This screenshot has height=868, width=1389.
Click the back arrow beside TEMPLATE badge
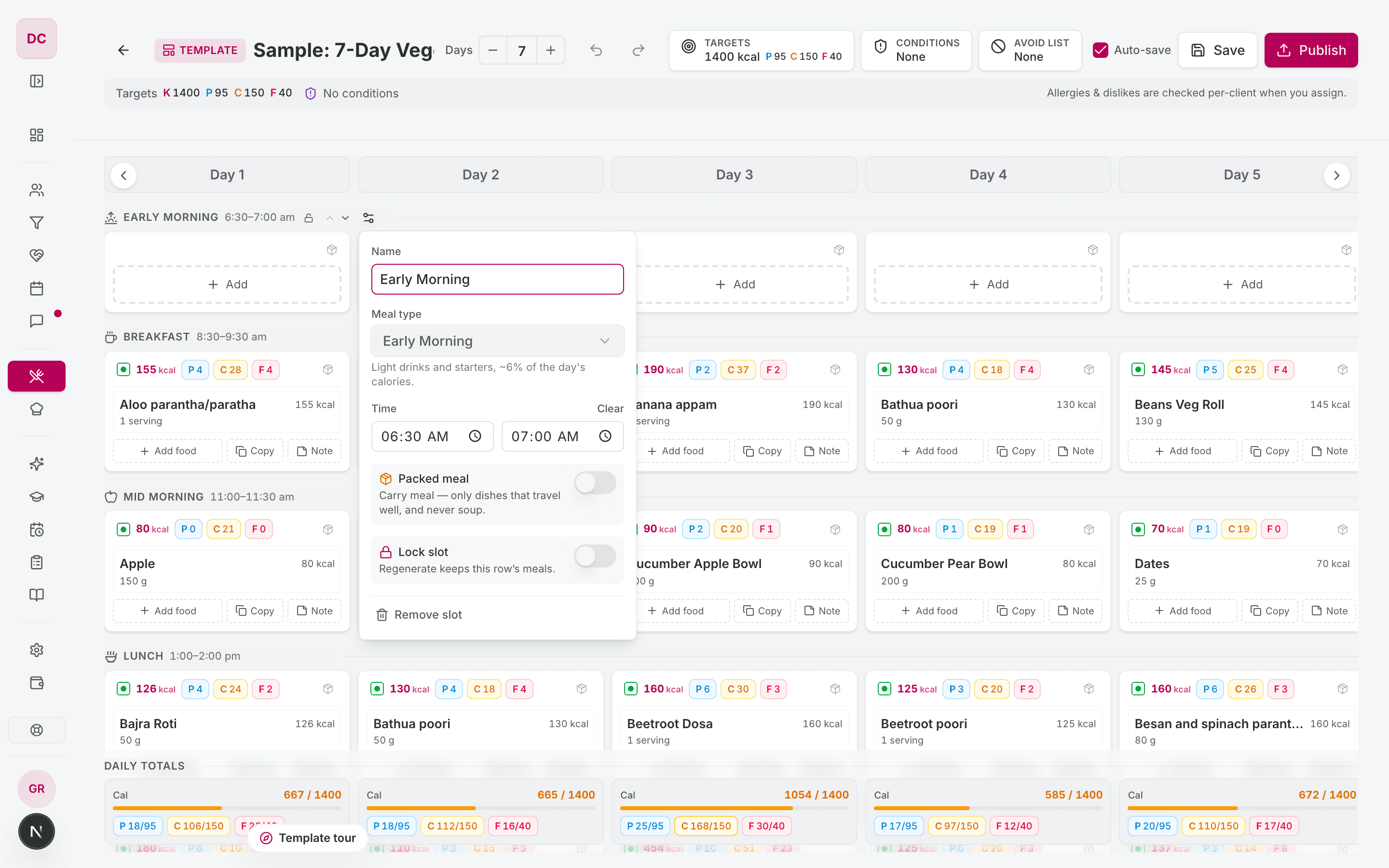123,51
